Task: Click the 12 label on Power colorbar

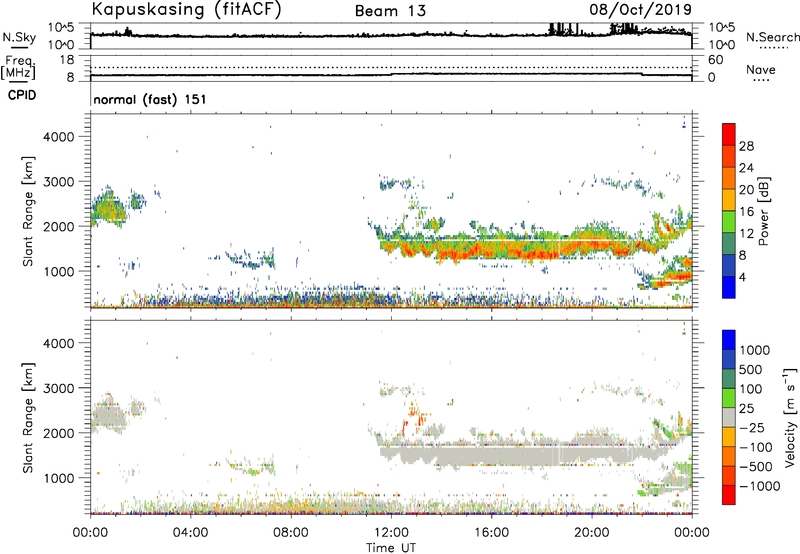Action: (x=746, y=234)
